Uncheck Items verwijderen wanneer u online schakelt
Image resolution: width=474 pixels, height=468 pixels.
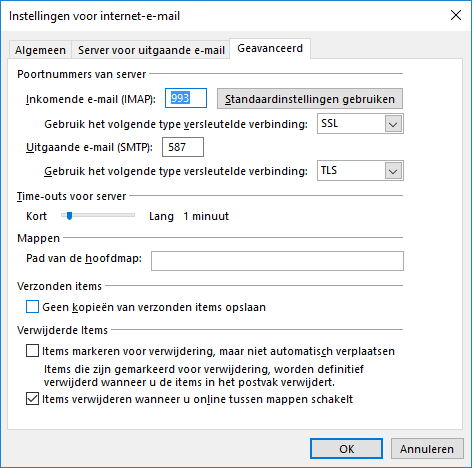tap(32, 399)
